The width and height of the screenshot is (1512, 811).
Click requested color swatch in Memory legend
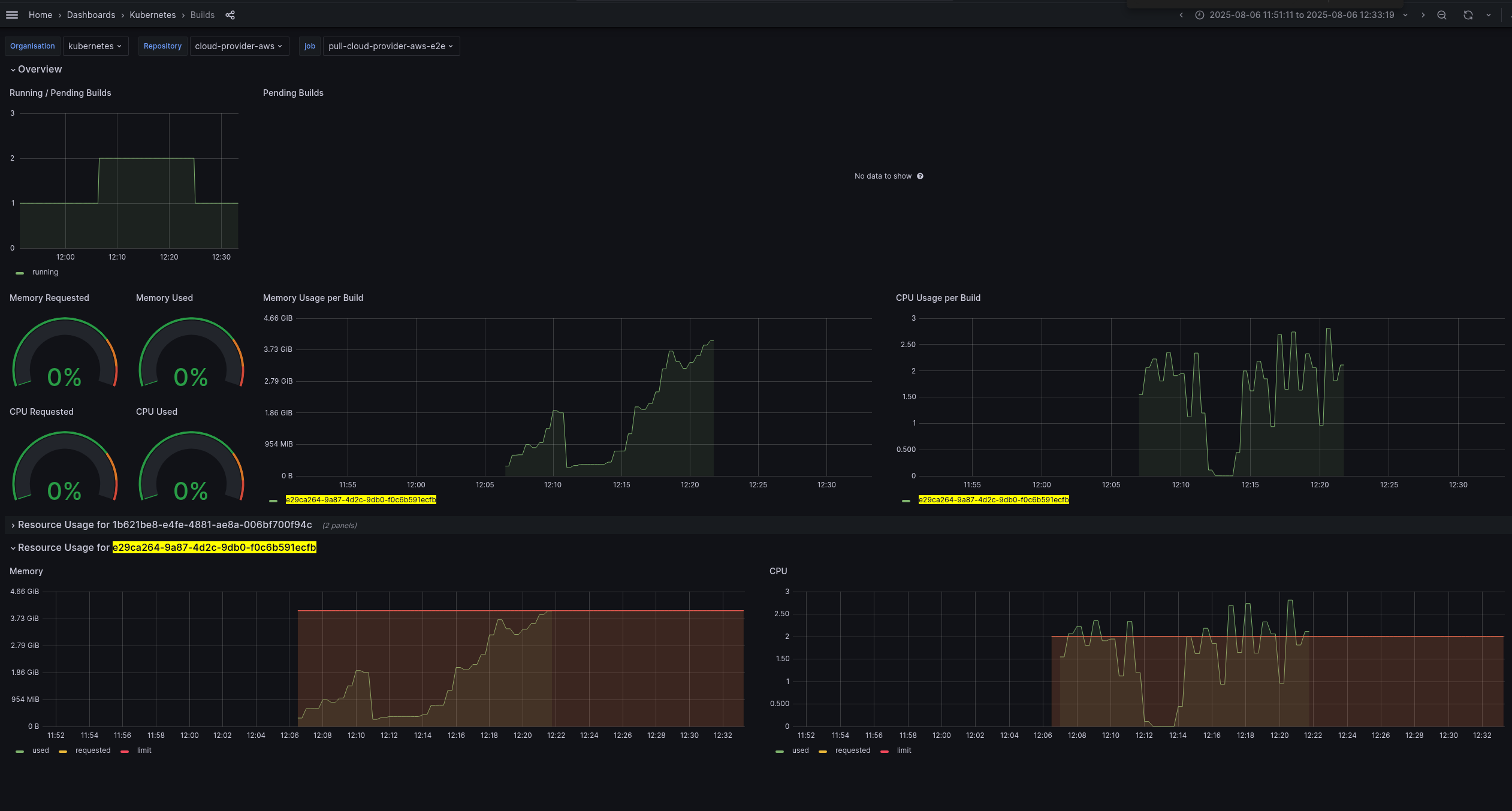point(63,751)
